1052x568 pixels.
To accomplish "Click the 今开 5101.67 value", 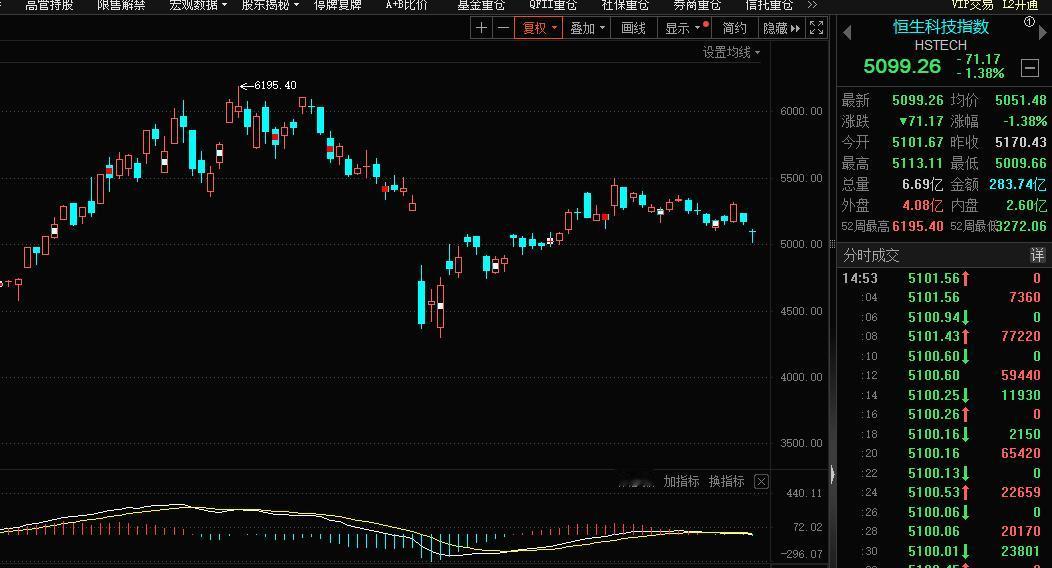I will coord(917,142).
